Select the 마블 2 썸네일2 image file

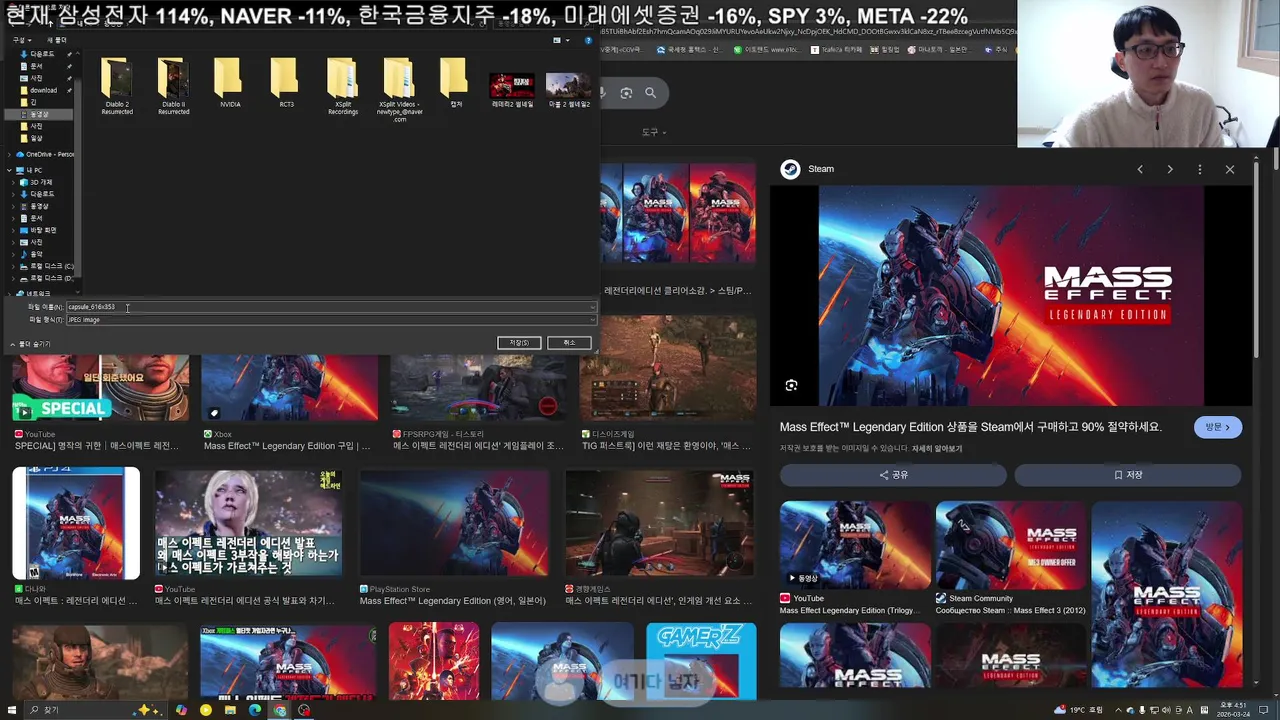[x=568, y=90]
